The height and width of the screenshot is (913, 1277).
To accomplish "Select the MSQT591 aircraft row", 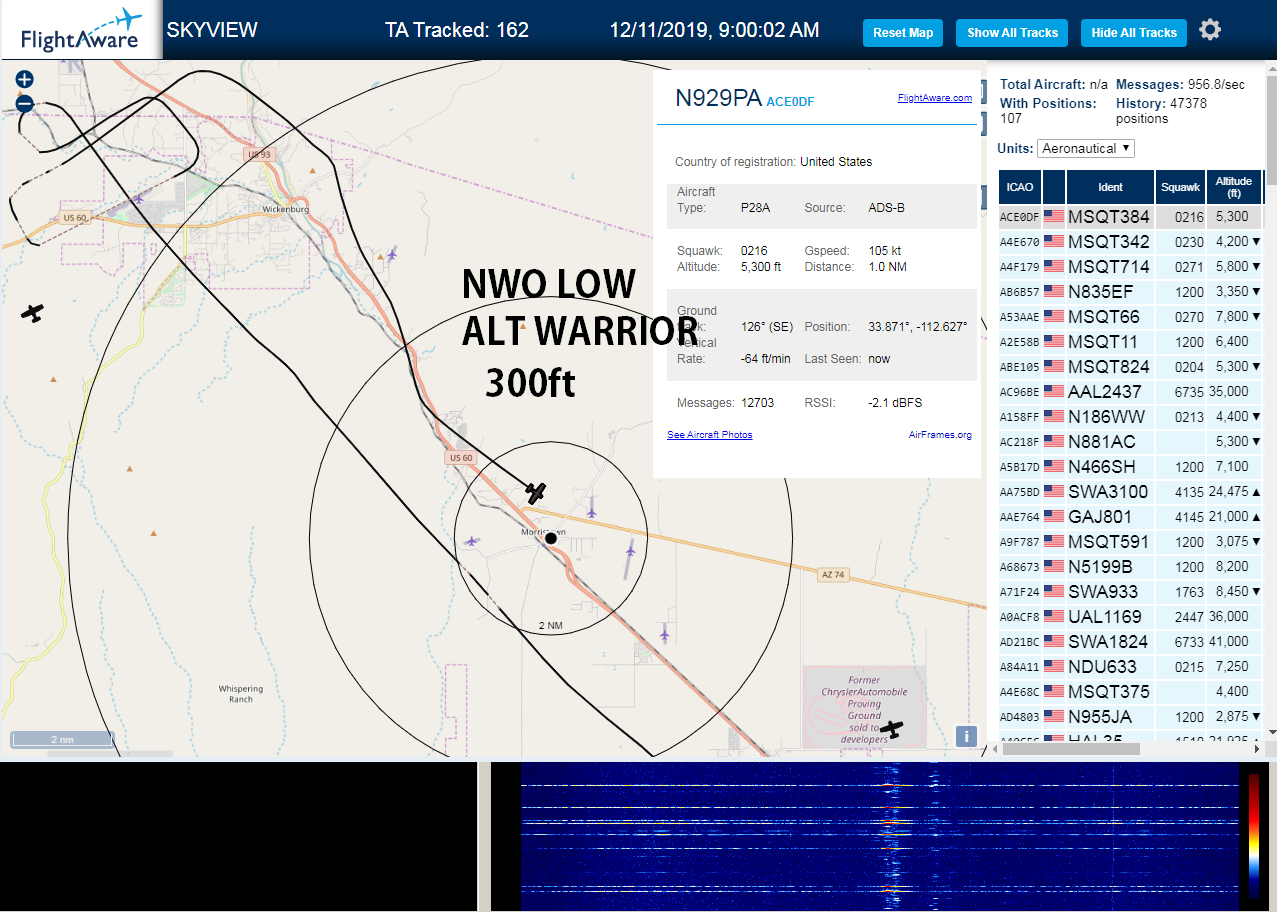I will point(1131,542).
